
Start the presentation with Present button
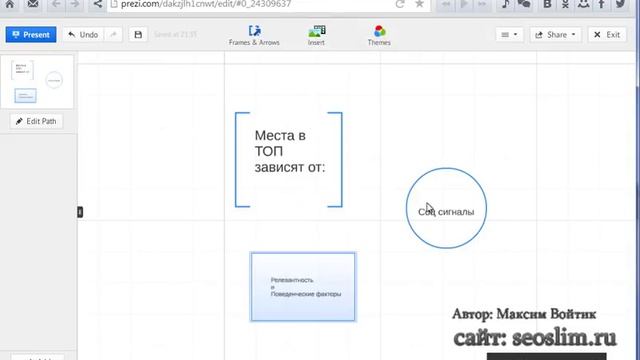click(x=31, y=35)
